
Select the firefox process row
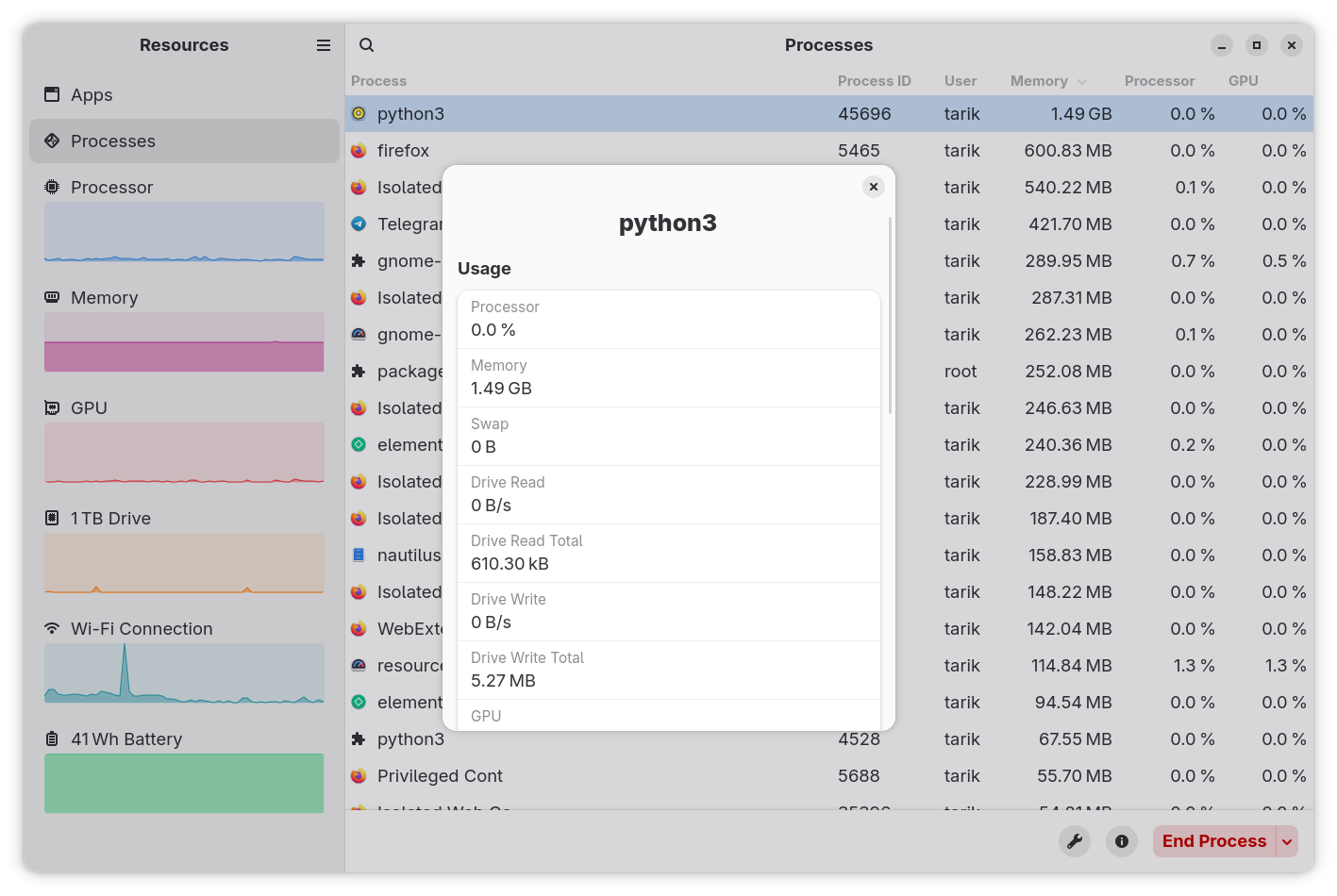click(403, 151)
